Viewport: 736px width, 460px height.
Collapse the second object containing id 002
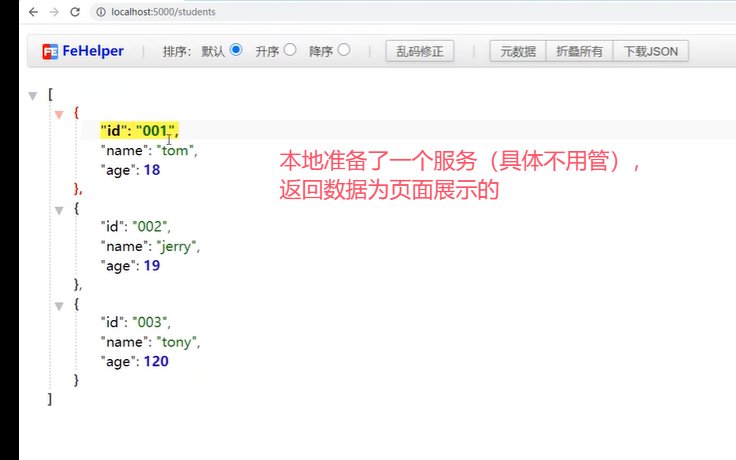pyautogui.click(x=59, y=210)
